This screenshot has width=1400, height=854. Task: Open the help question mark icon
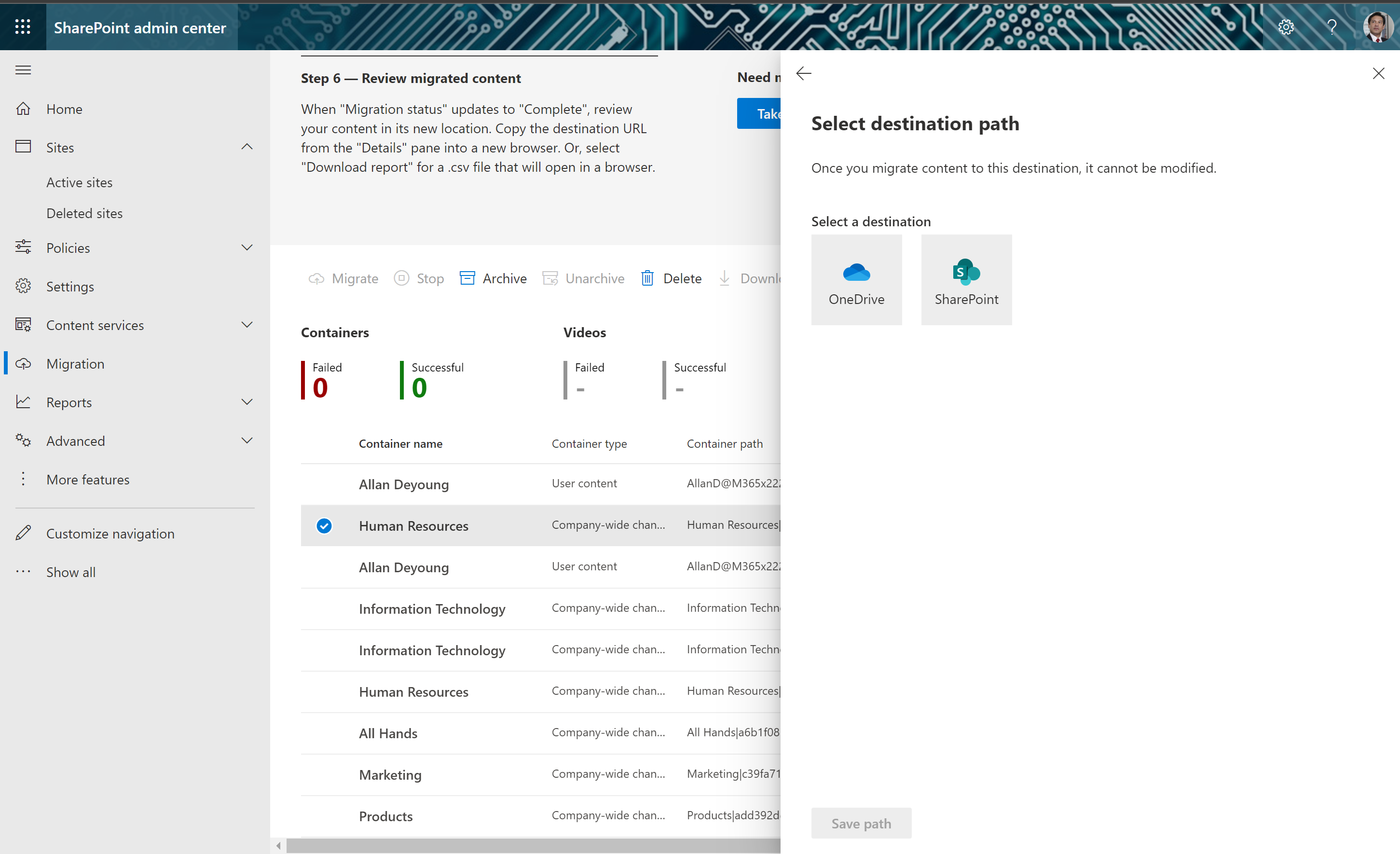coord(1331,27)
